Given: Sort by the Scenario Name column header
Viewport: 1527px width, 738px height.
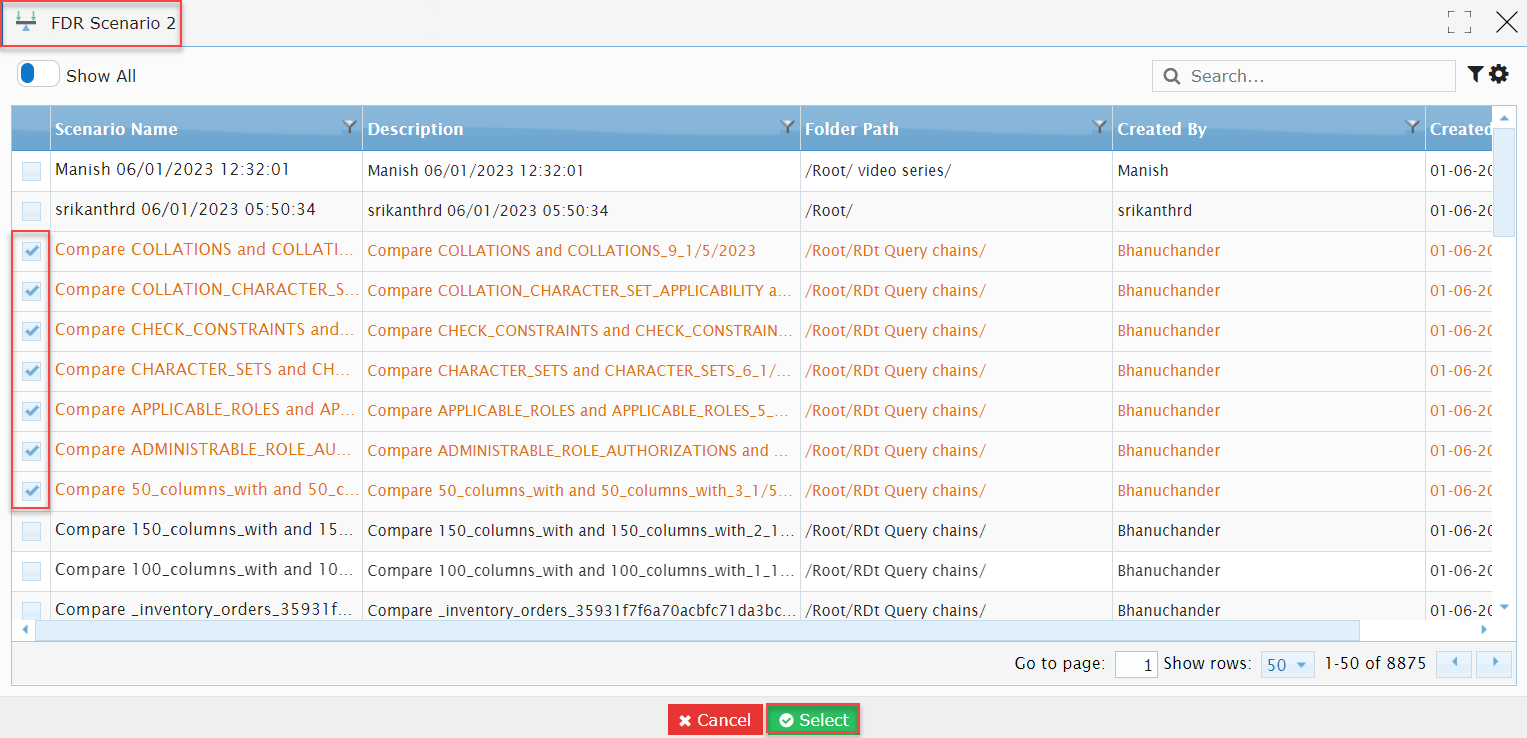Looking at the screenshot, I should (116, 129).
